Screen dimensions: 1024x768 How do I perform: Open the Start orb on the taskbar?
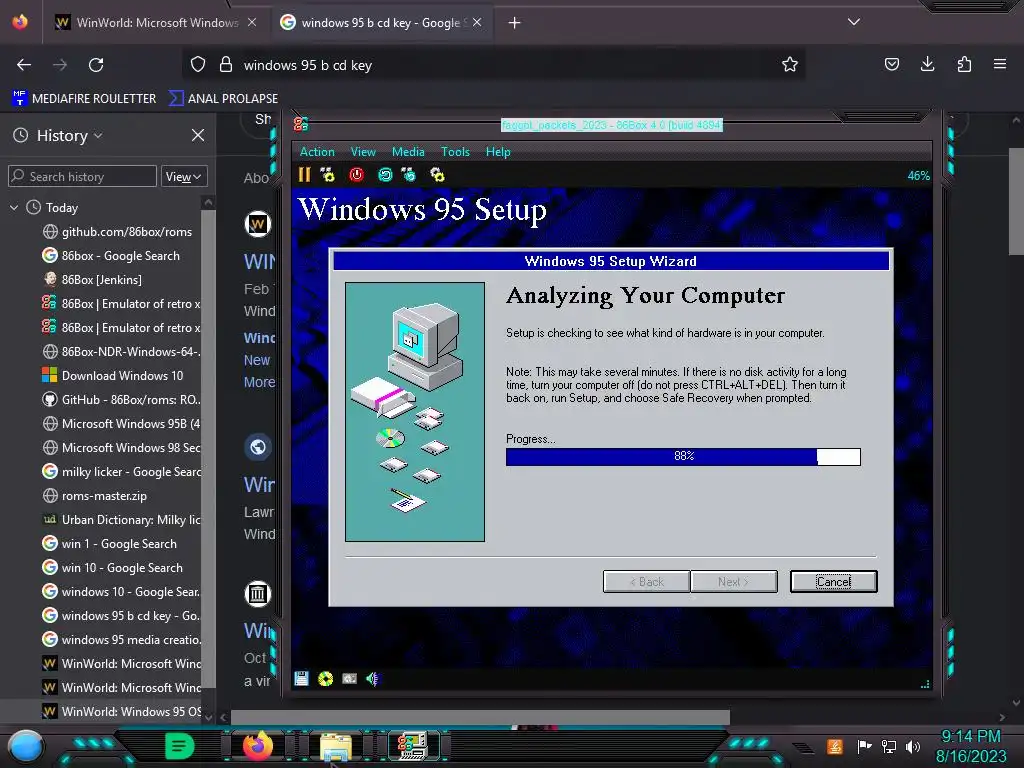(26, 746)
